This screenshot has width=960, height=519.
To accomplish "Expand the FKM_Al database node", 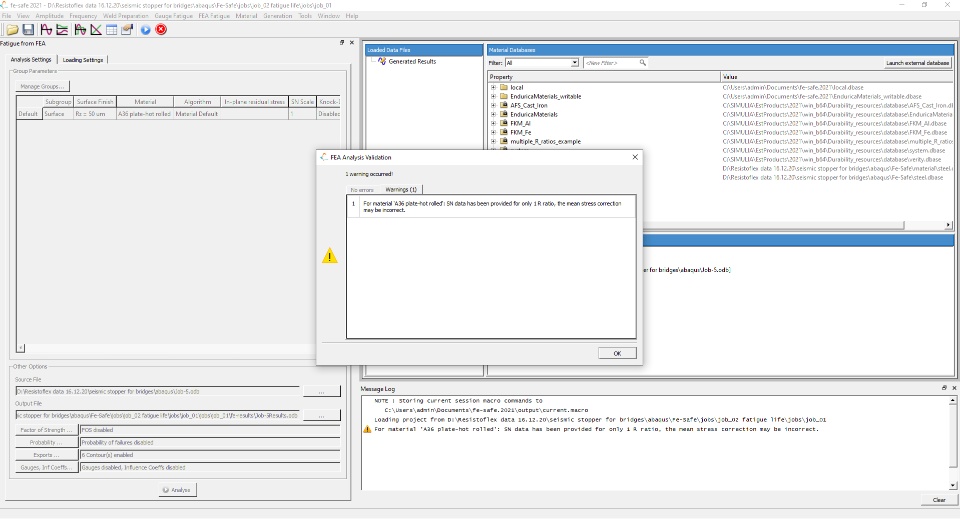I will [x=493, y=123].
